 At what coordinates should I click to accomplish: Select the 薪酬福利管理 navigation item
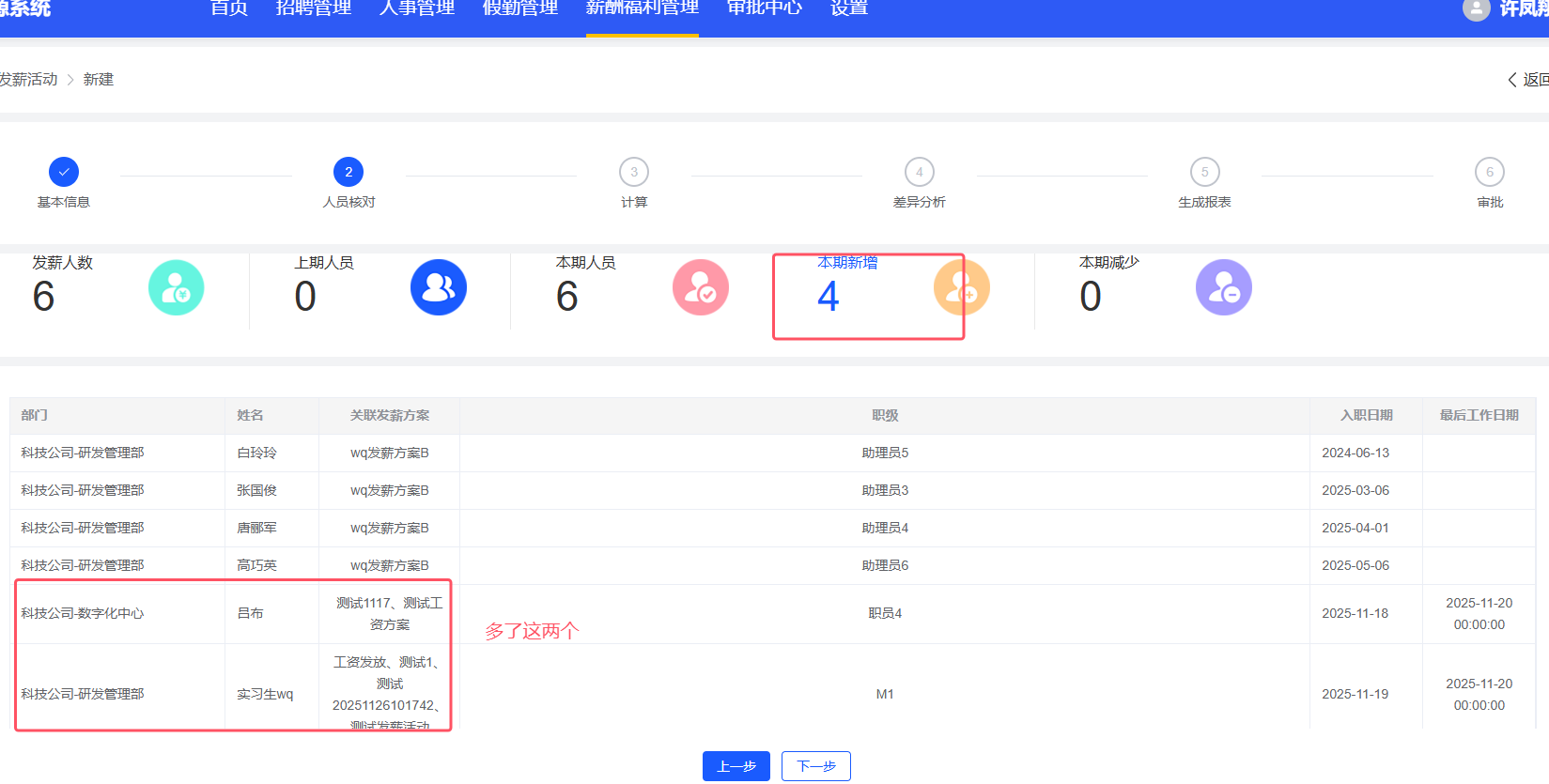click(x=643, y=8)
